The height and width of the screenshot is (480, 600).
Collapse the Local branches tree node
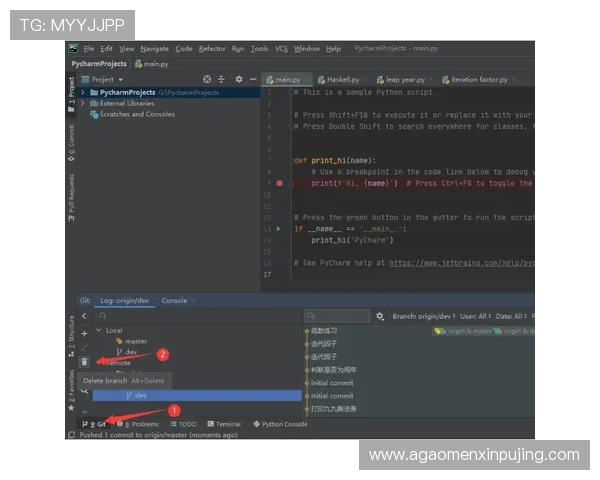tap(98, 330)
